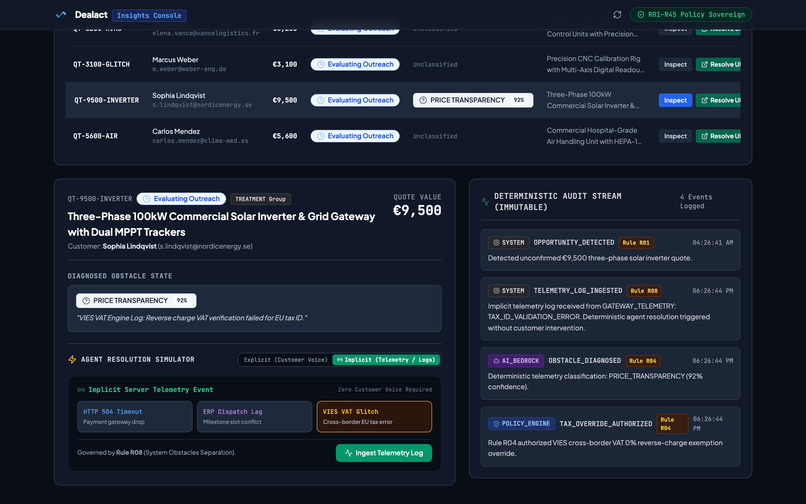
Task: Open the Insights Console badge
Action: (x=149, y=15)
